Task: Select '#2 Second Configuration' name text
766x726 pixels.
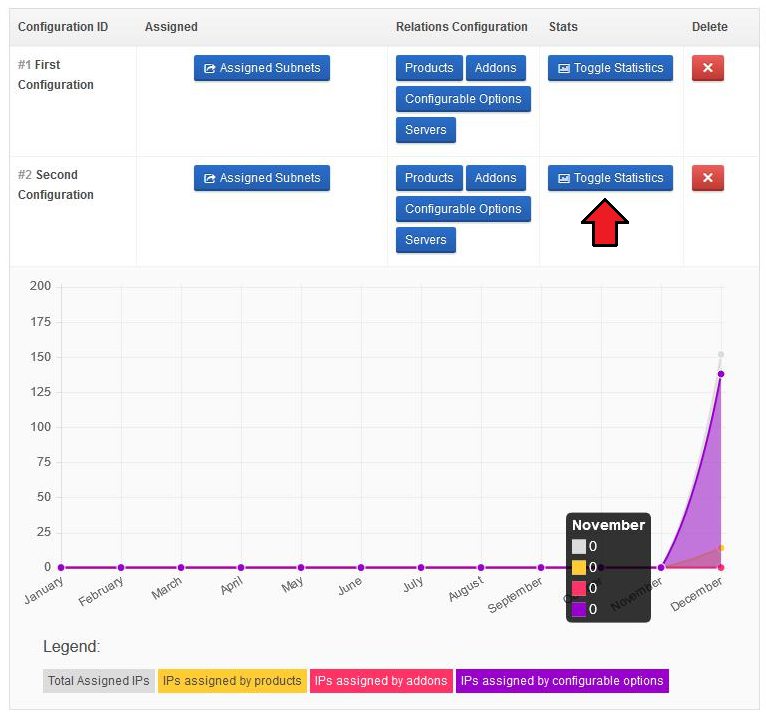Action: coord(56,185)
